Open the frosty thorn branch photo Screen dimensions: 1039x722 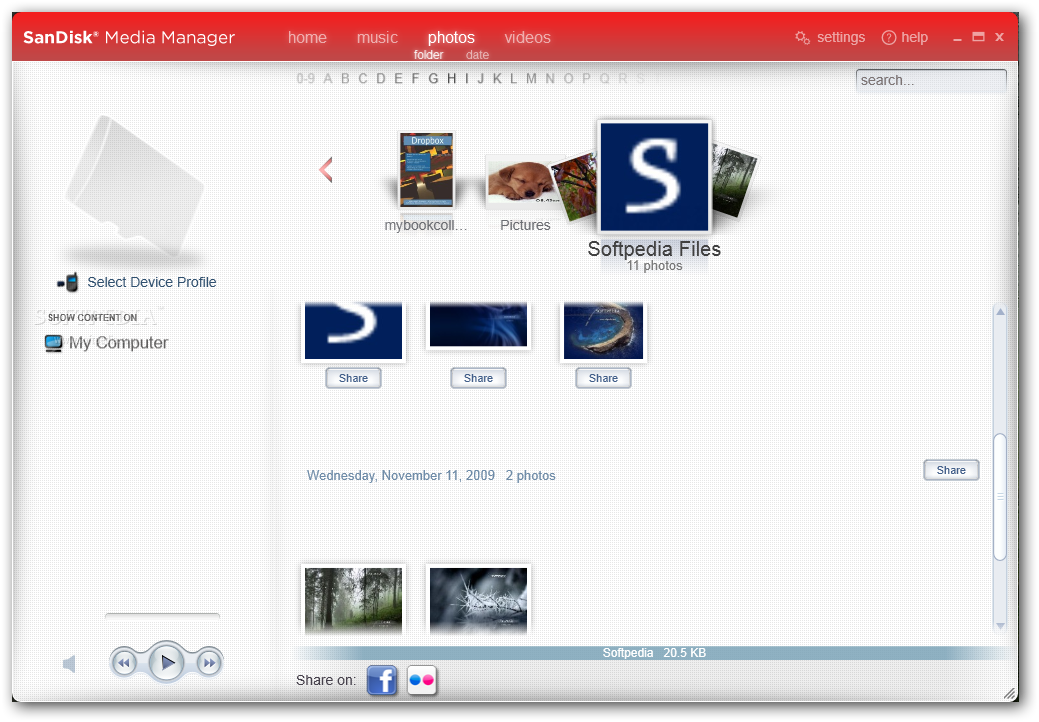[478, 599]
